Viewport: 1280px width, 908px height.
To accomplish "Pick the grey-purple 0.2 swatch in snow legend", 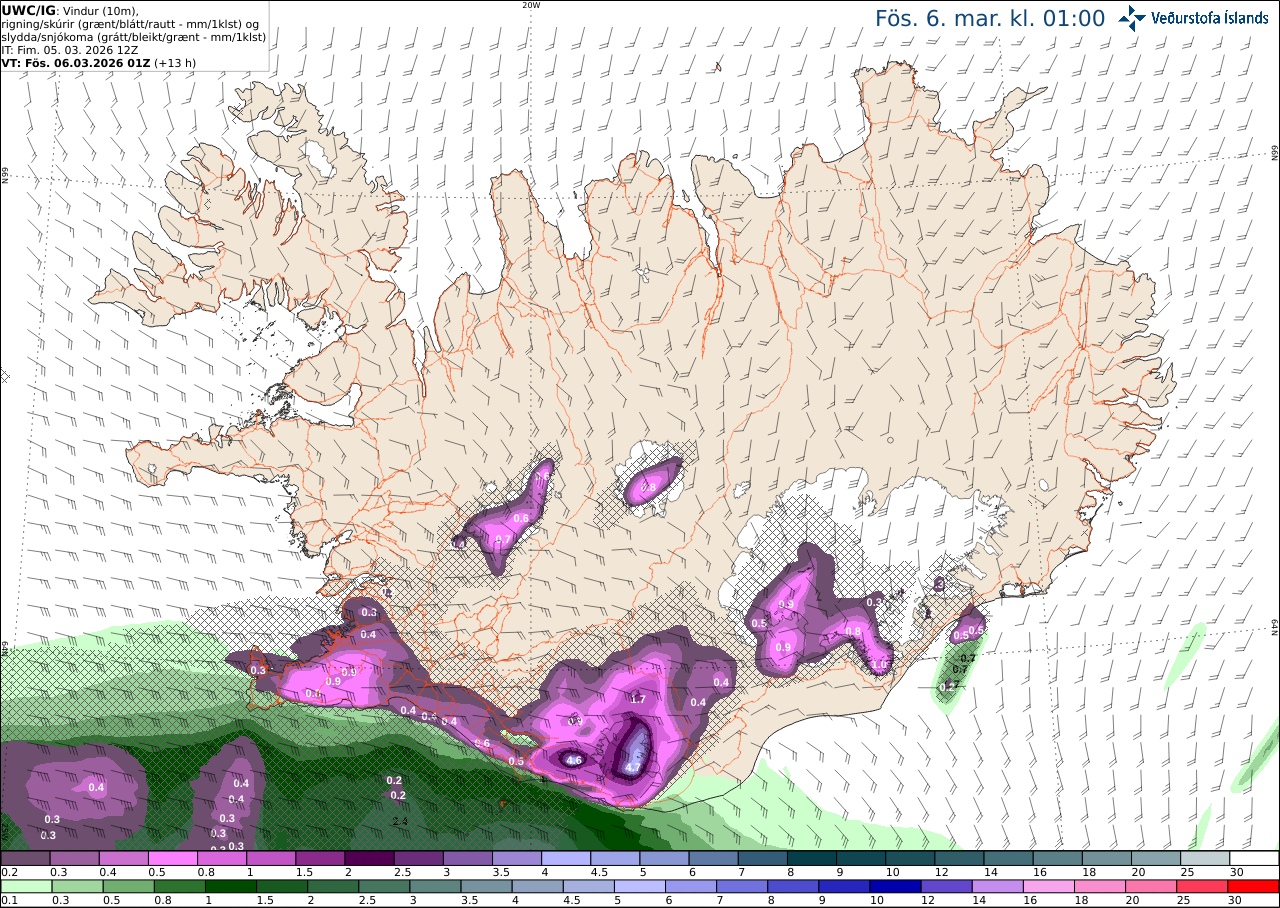I will pyautogui.click(x=25, y=858).
